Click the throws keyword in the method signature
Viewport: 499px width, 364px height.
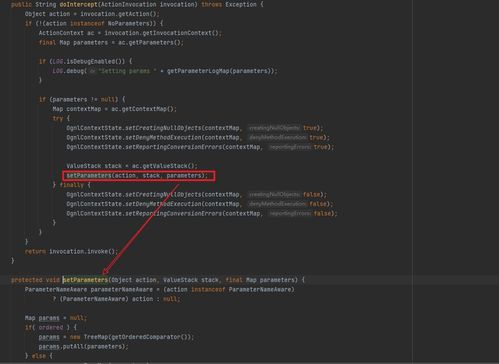211,5
